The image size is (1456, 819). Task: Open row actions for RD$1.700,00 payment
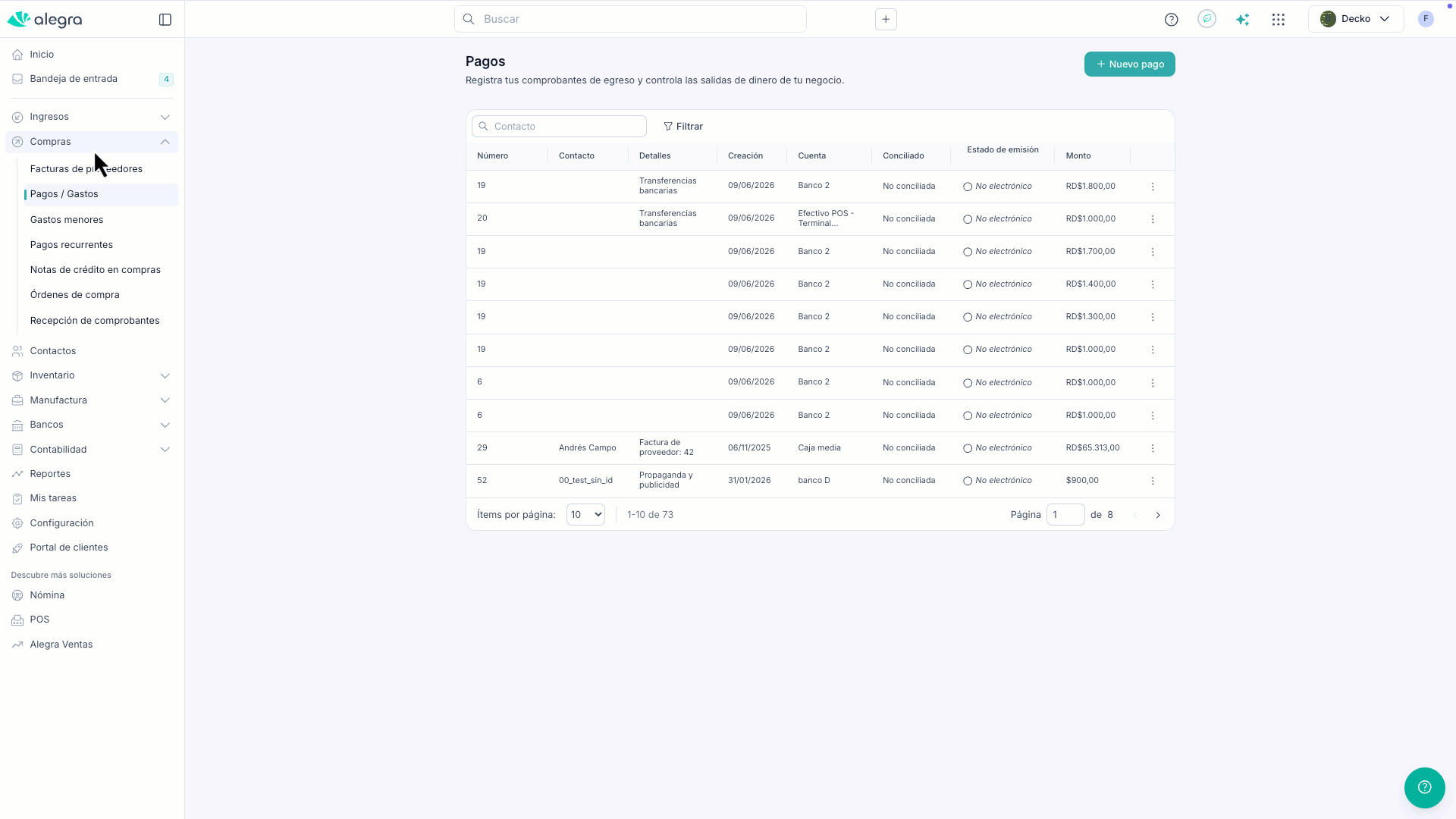tap(1153, 252)
